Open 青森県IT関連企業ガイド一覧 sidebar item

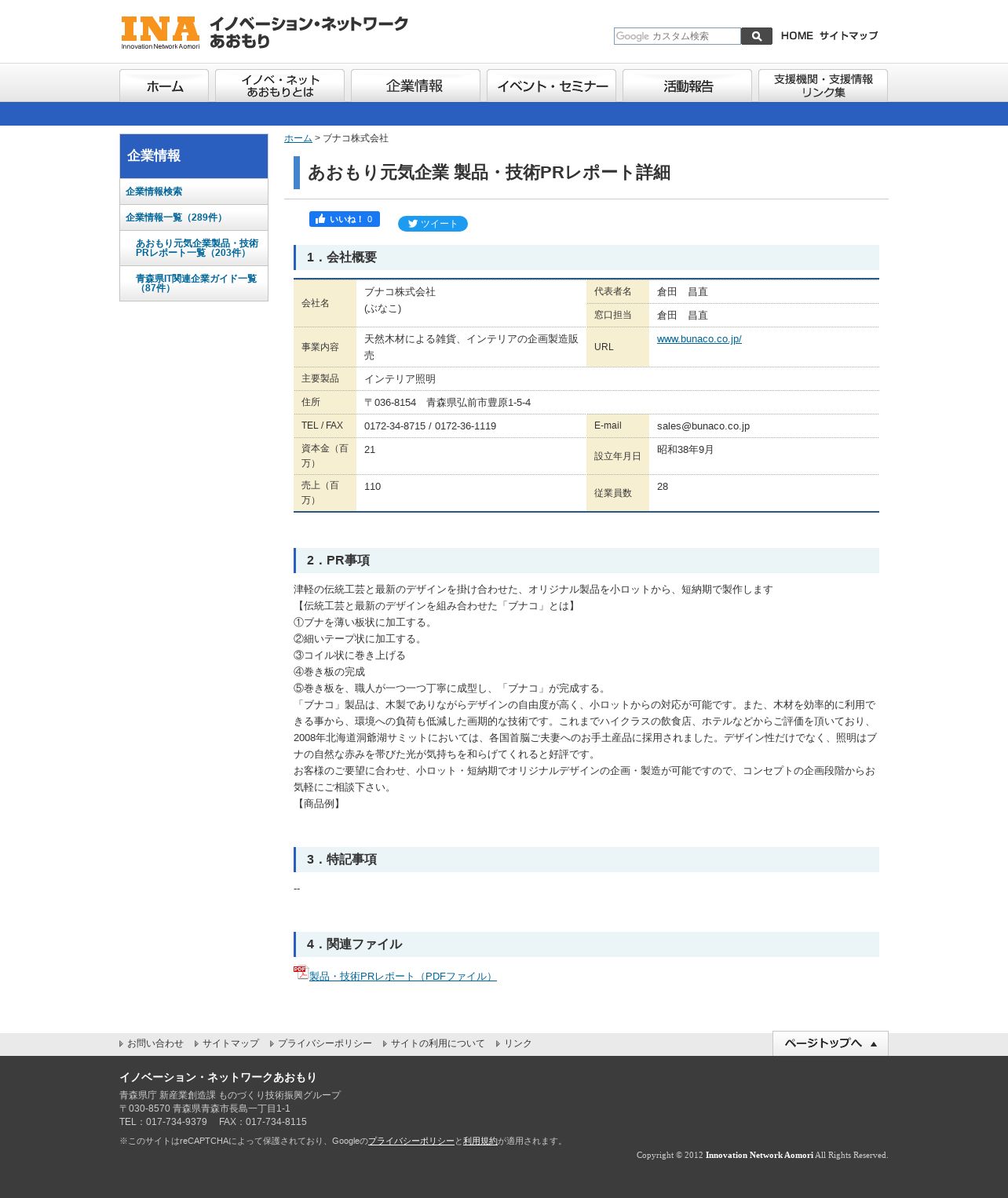[194, 283]
